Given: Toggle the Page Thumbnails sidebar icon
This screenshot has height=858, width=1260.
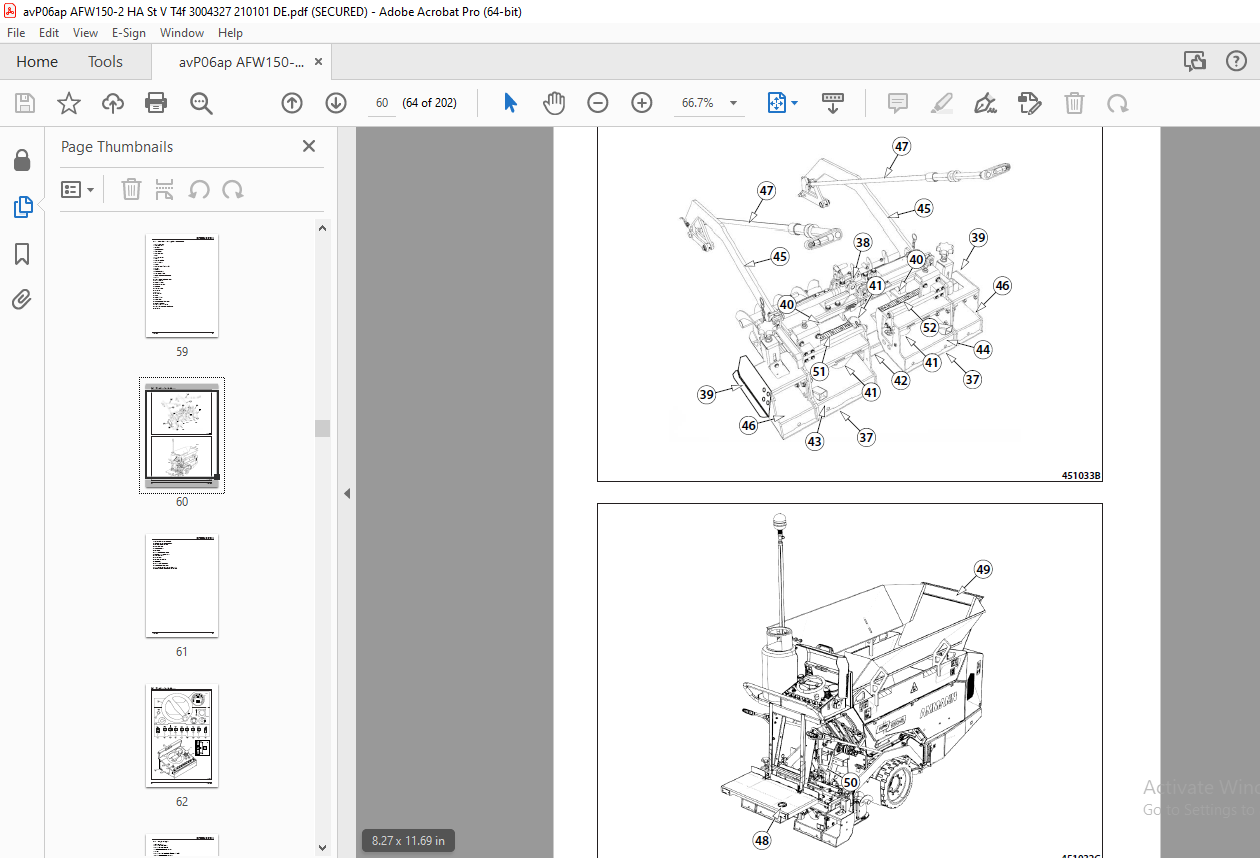Looking at the screenshot, I should (22, 207).
